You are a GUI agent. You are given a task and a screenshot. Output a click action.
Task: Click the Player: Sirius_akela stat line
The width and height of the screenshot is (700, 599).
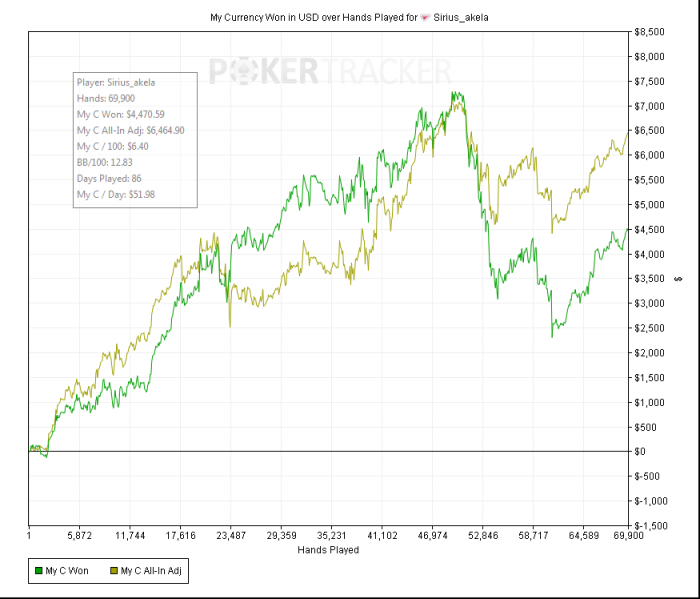116,83
